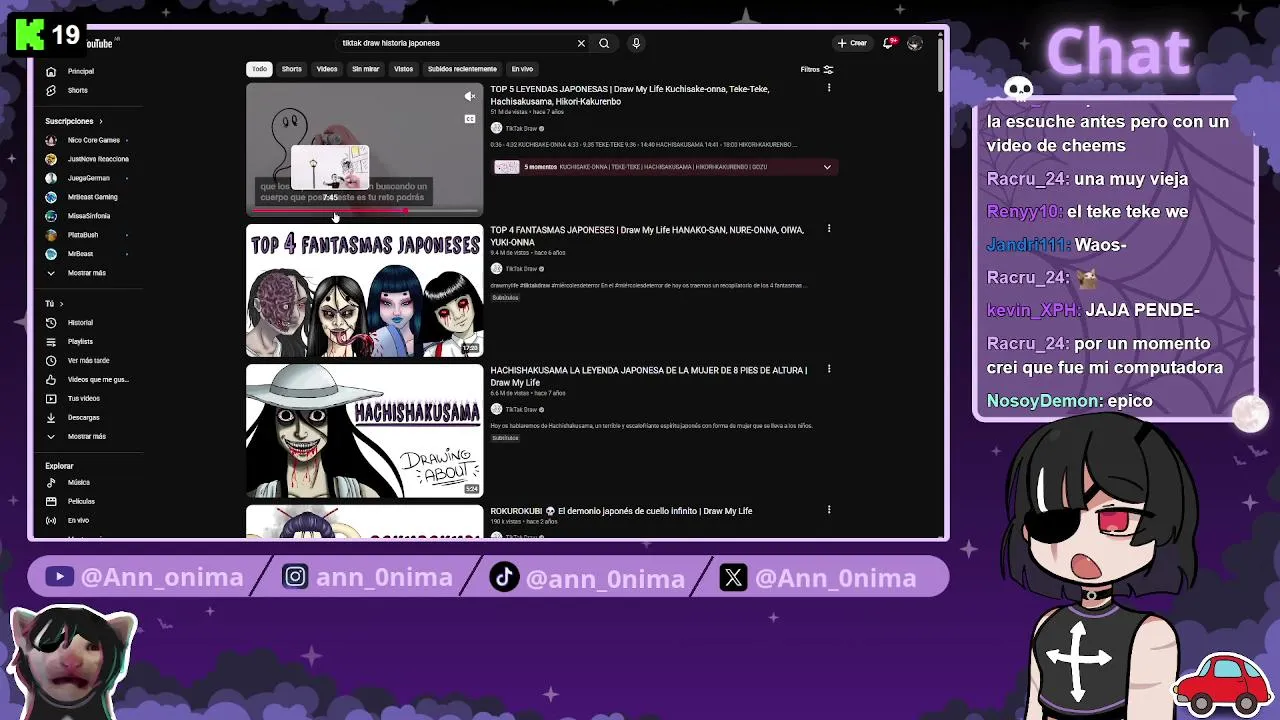Image resolution: width=1280 pixels, height=720 pixels.
Task: Open HACHISHAKUSAMA video thumbnail
Action: coord(365,431)
